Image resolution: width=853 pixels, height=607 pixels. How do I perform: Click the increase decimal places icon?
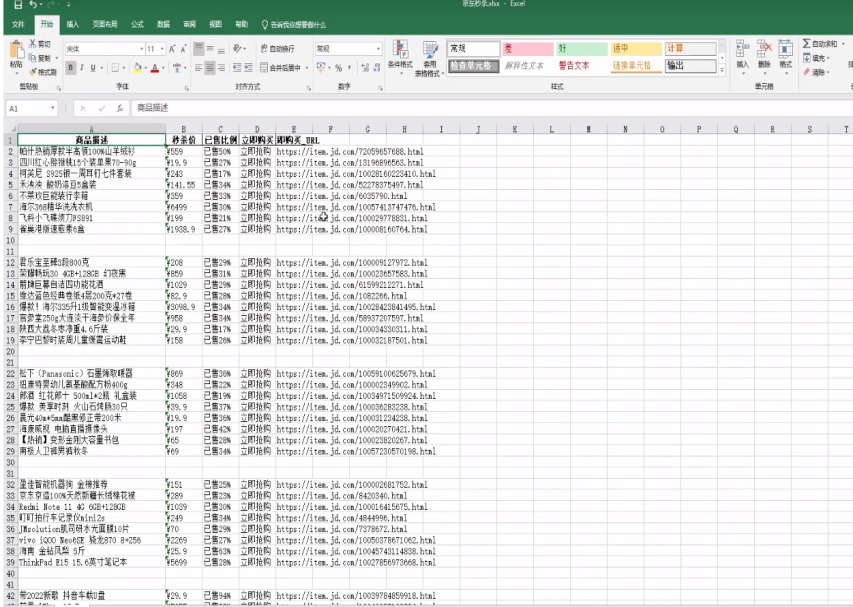(x=364, y=68)
